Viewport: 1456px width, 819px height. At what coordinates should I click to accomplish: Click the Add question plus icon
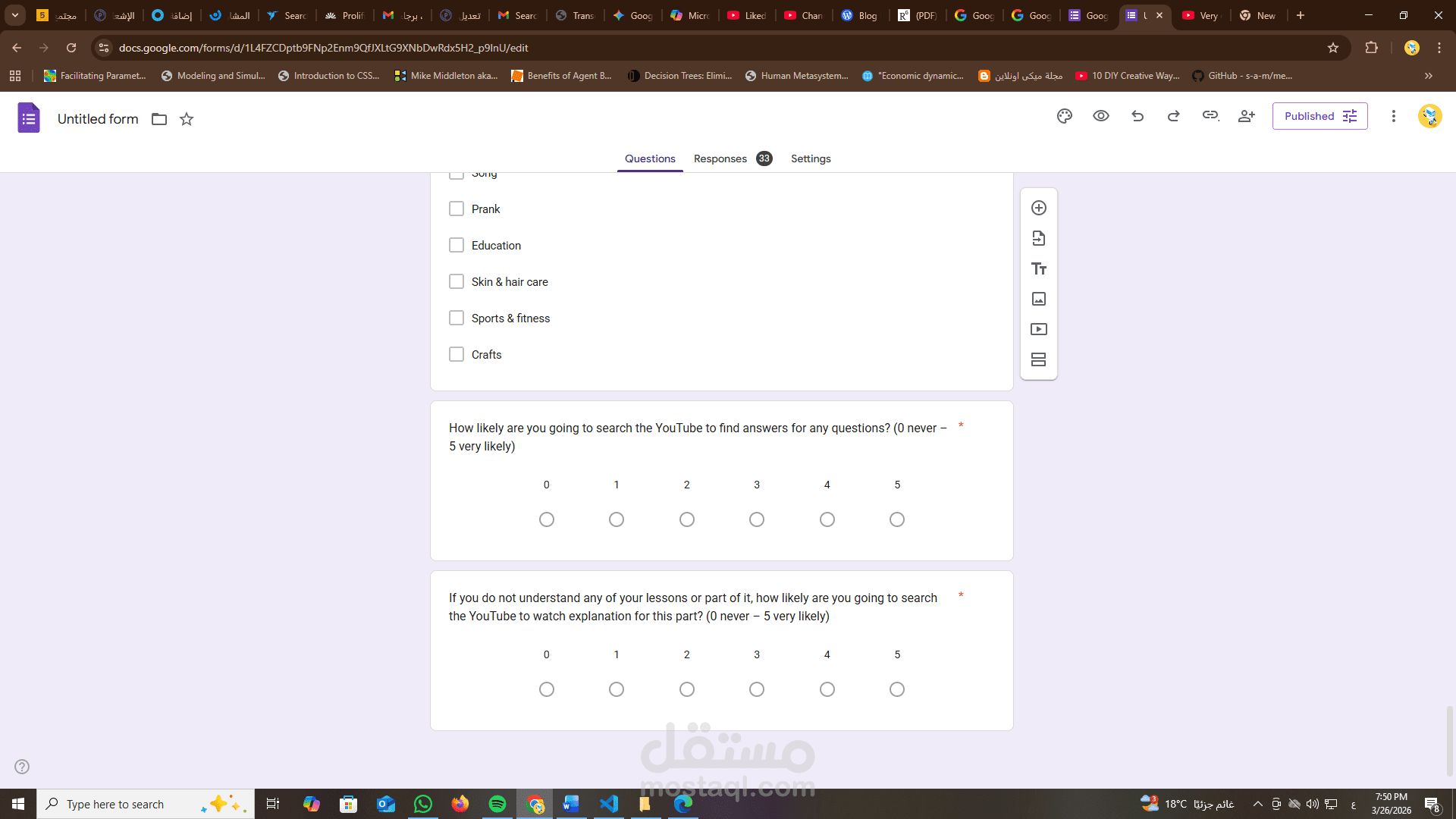click(1039, 208)
